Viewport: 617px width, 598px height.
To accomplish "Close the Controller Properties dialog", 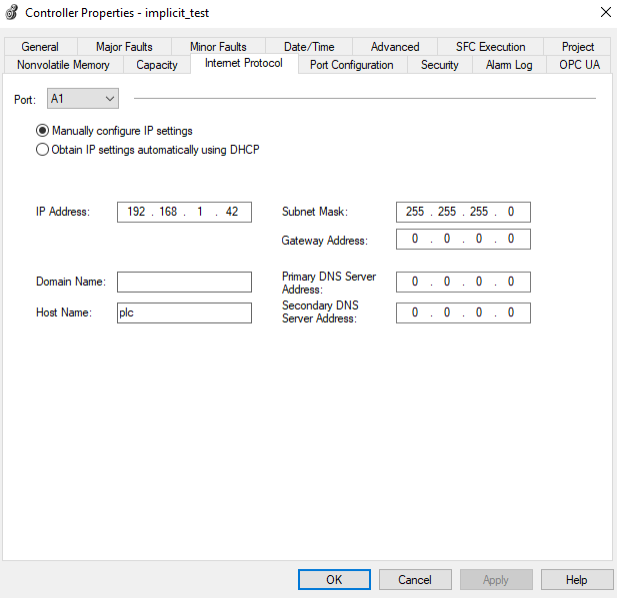I will (604, 13).
